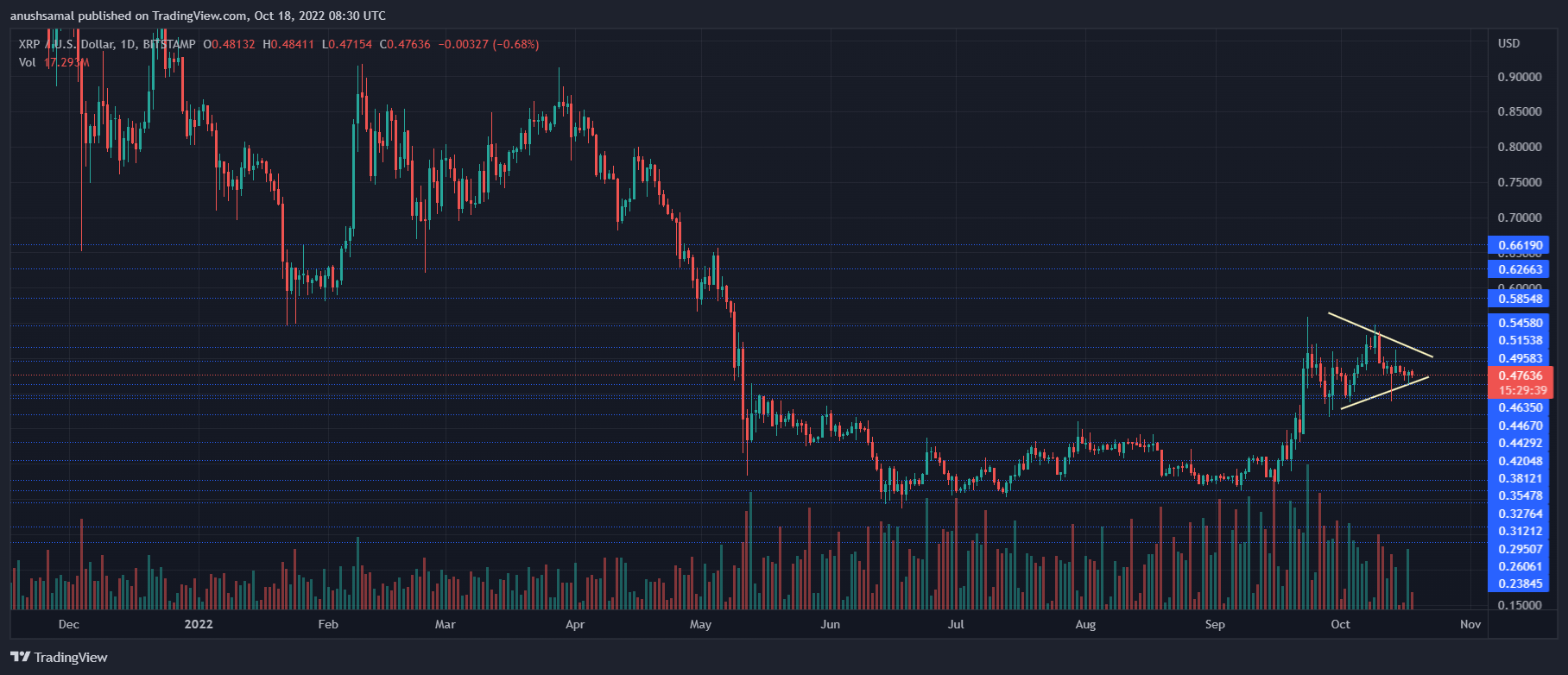The image size is (1568, 675).
Task: Click the 0.15000 price axis label
Action: (1520, 605)
